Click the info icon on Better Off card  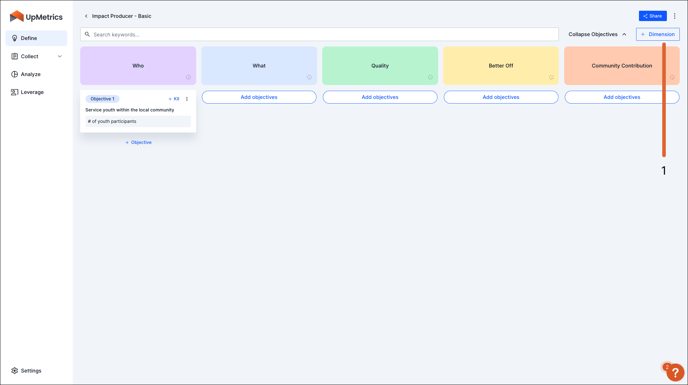click(551, 77)
